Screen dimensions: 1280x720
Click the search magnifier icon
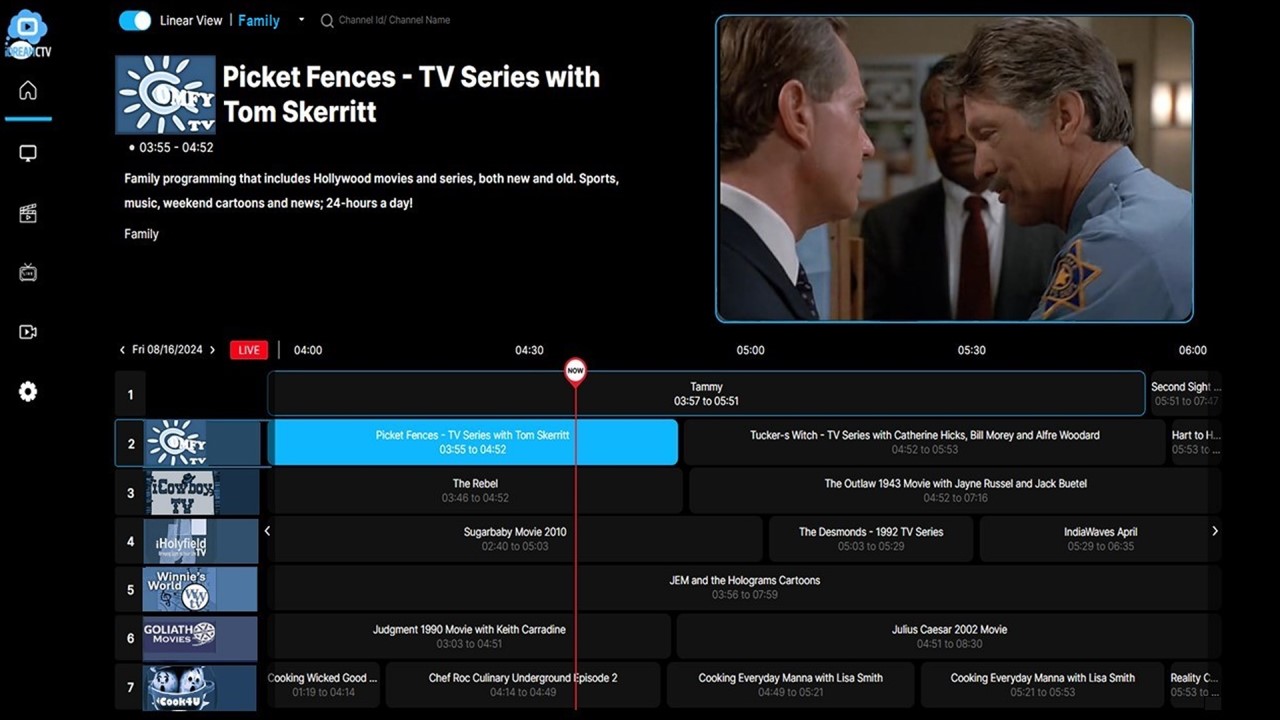point(325,20)
